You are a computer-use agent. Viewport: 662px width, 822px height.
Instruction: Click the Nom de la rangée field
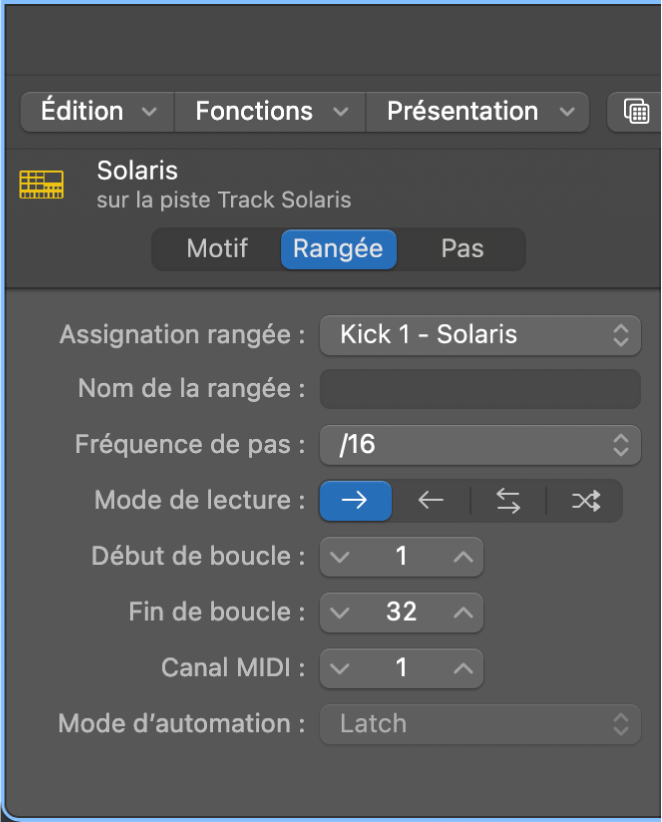point(480,389)
